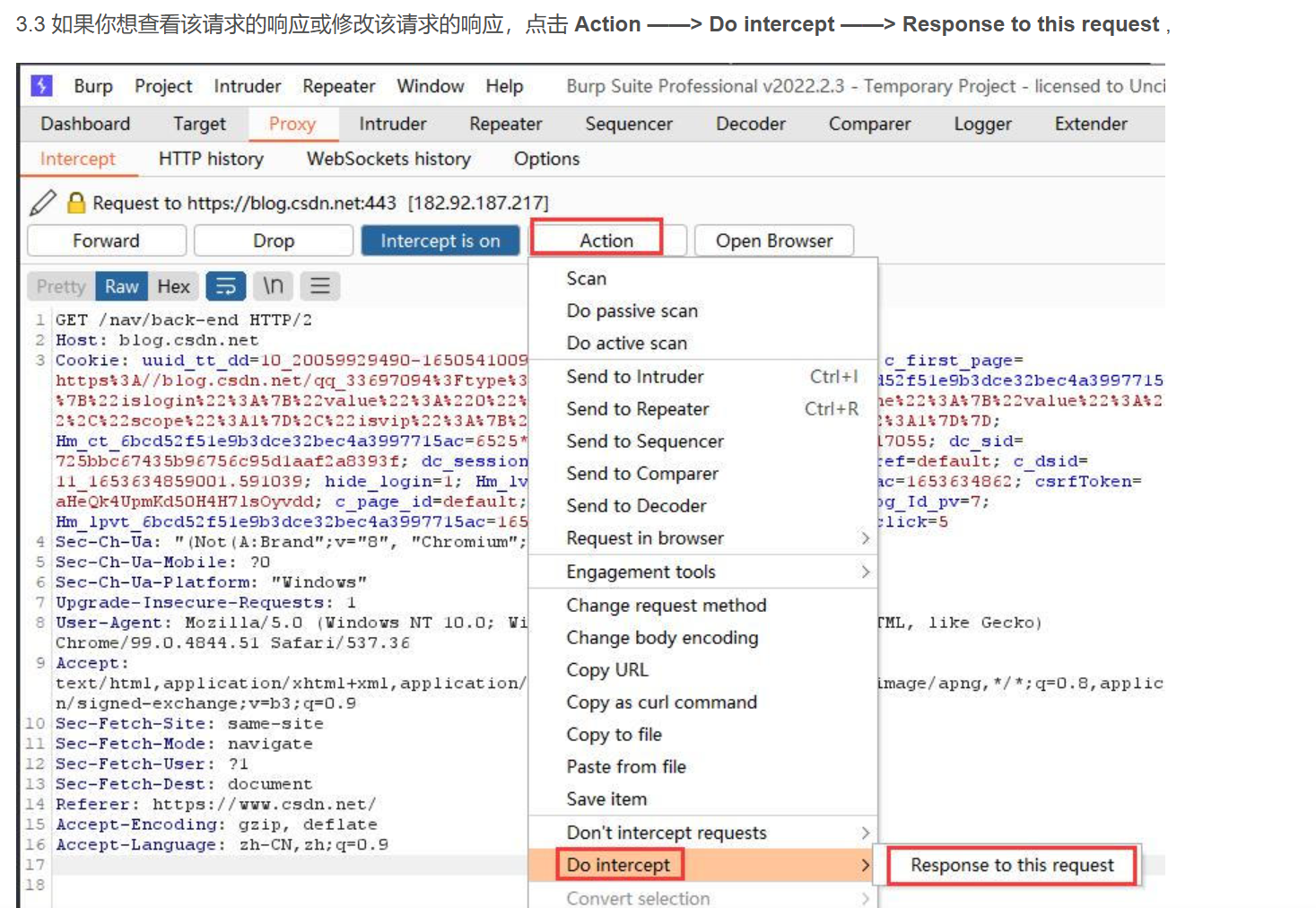This screenshot has height=908, width=1316.
Task: Open the hamburger message options icon
Action: coord(320,286)
